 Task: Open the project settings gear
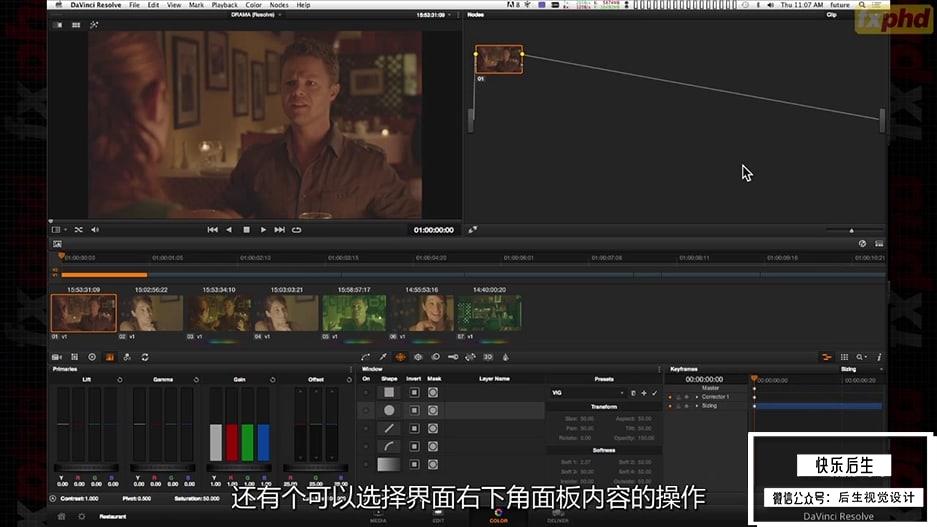pos(82,516)
